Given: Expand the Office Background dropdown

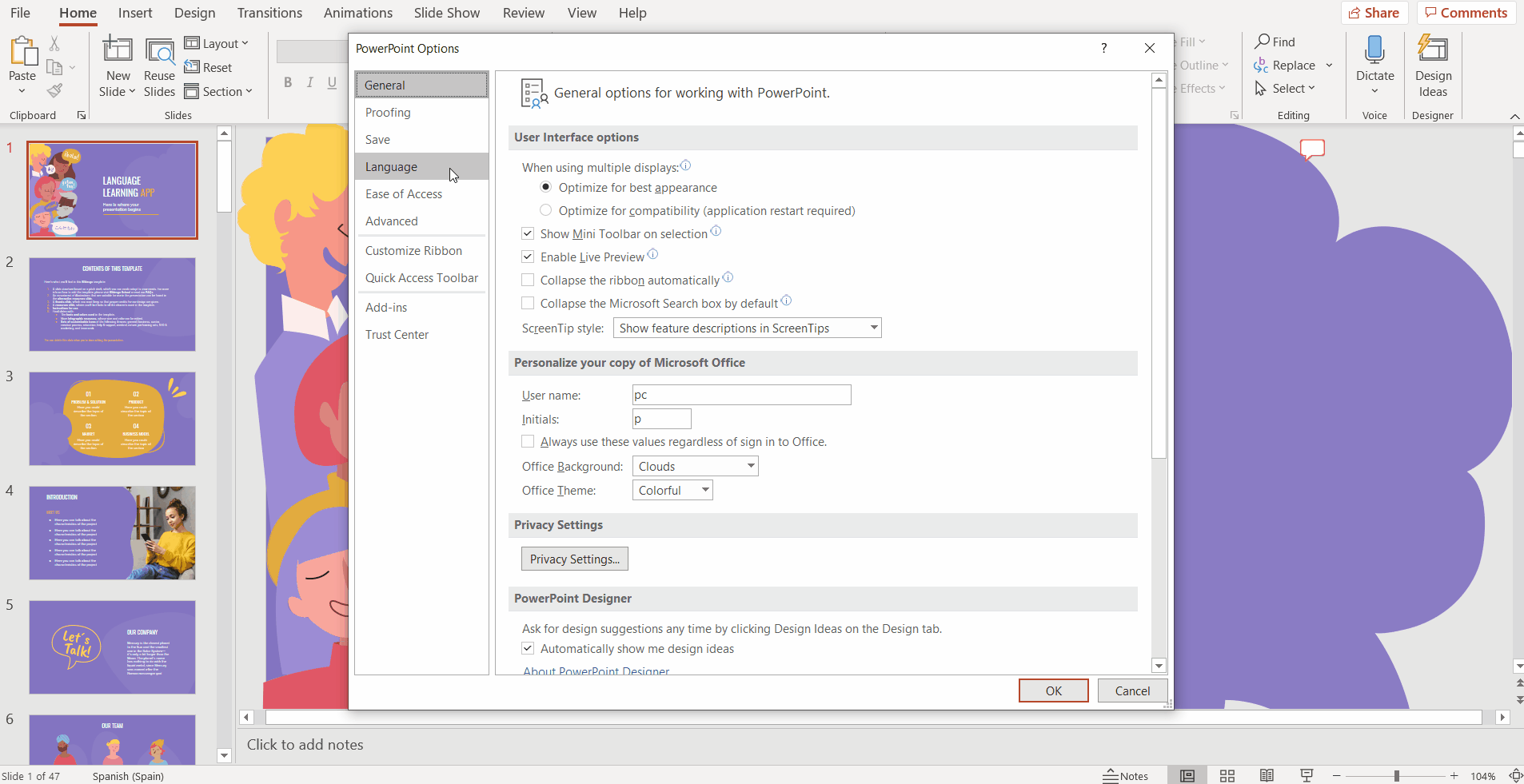Looking at the screenshot, I should [695, 466].
